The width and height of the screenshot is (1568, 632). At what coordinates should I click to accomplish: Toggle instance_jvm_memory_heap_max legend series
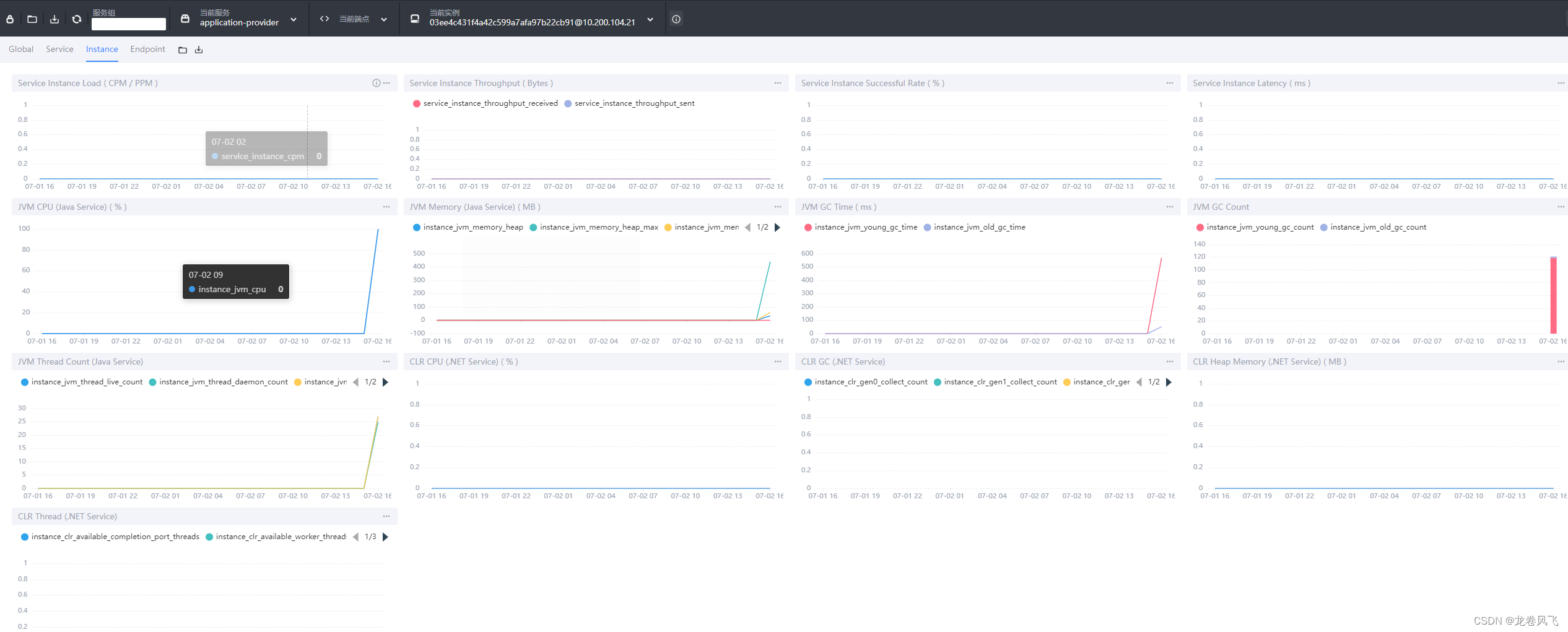click(594, 227)
